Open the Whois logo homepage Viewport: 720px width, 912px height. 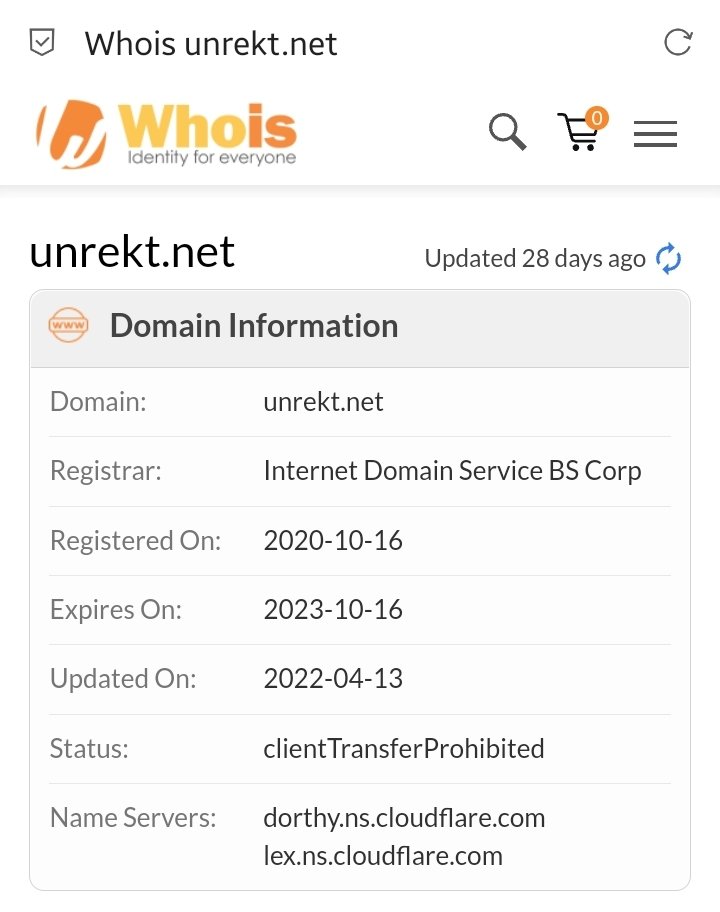point(166,134)
